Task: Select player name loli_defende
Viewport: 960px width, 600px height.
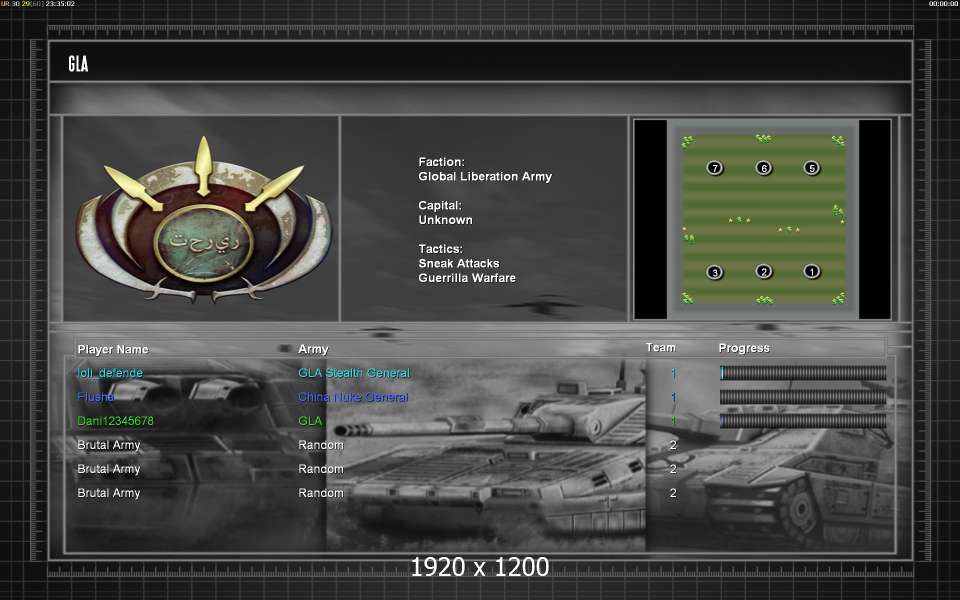Action: 110,373
